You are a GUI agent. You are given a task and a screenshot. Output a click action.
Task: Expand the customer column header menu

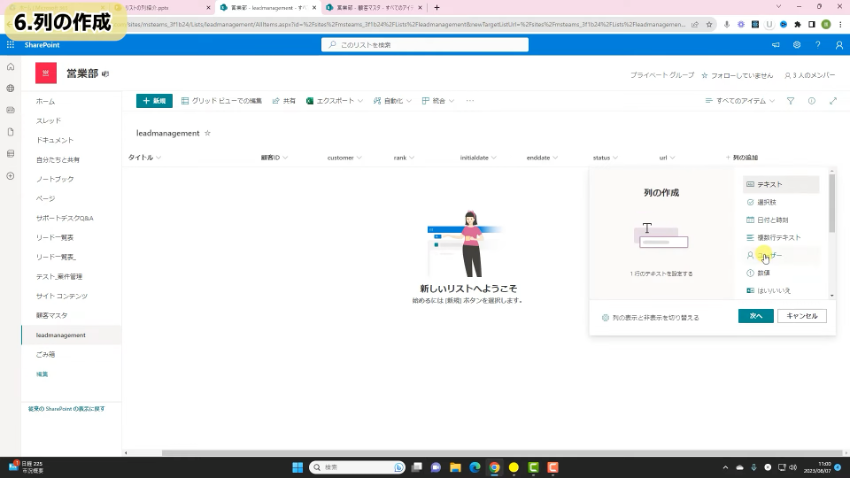point(345,158)
